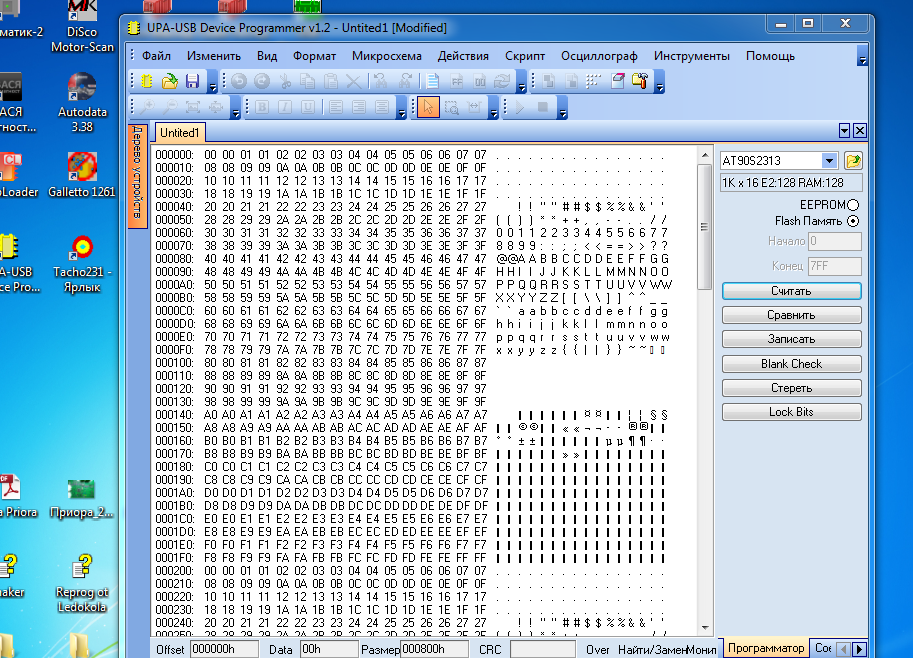Screen dimensions: 913x658
Task: Click the align left text icon
Action: pyautogui.click(x=335, y=108)
